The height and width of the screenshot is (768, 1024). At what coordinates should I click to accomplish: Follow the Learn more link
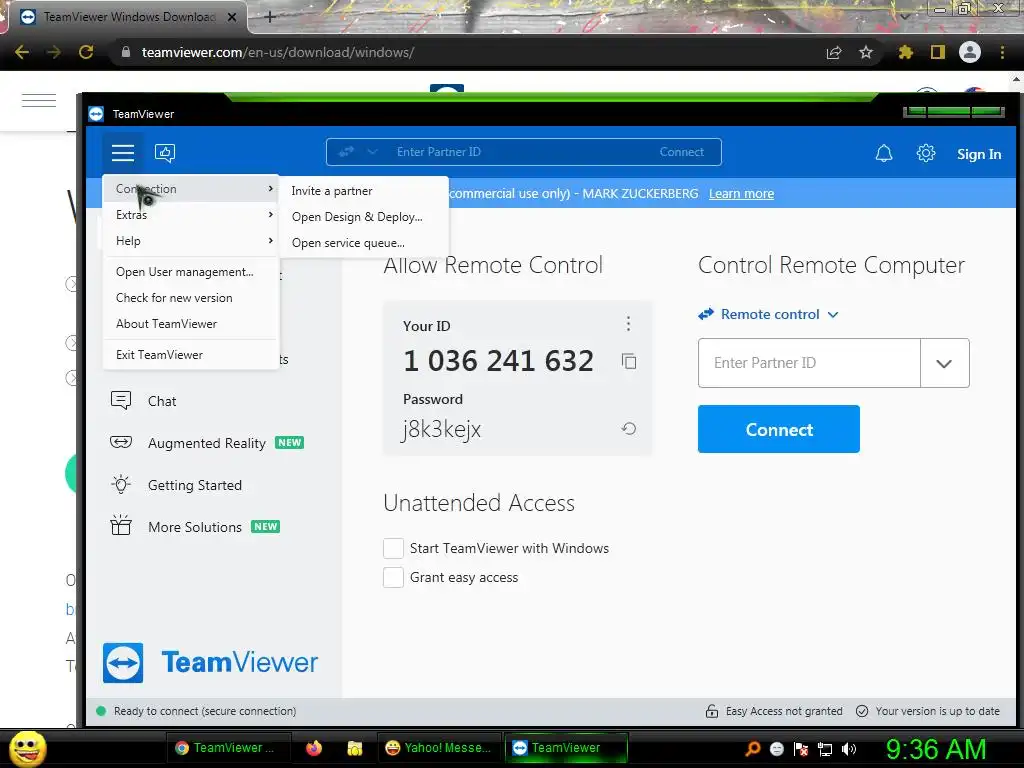click(x=741, y=193)
